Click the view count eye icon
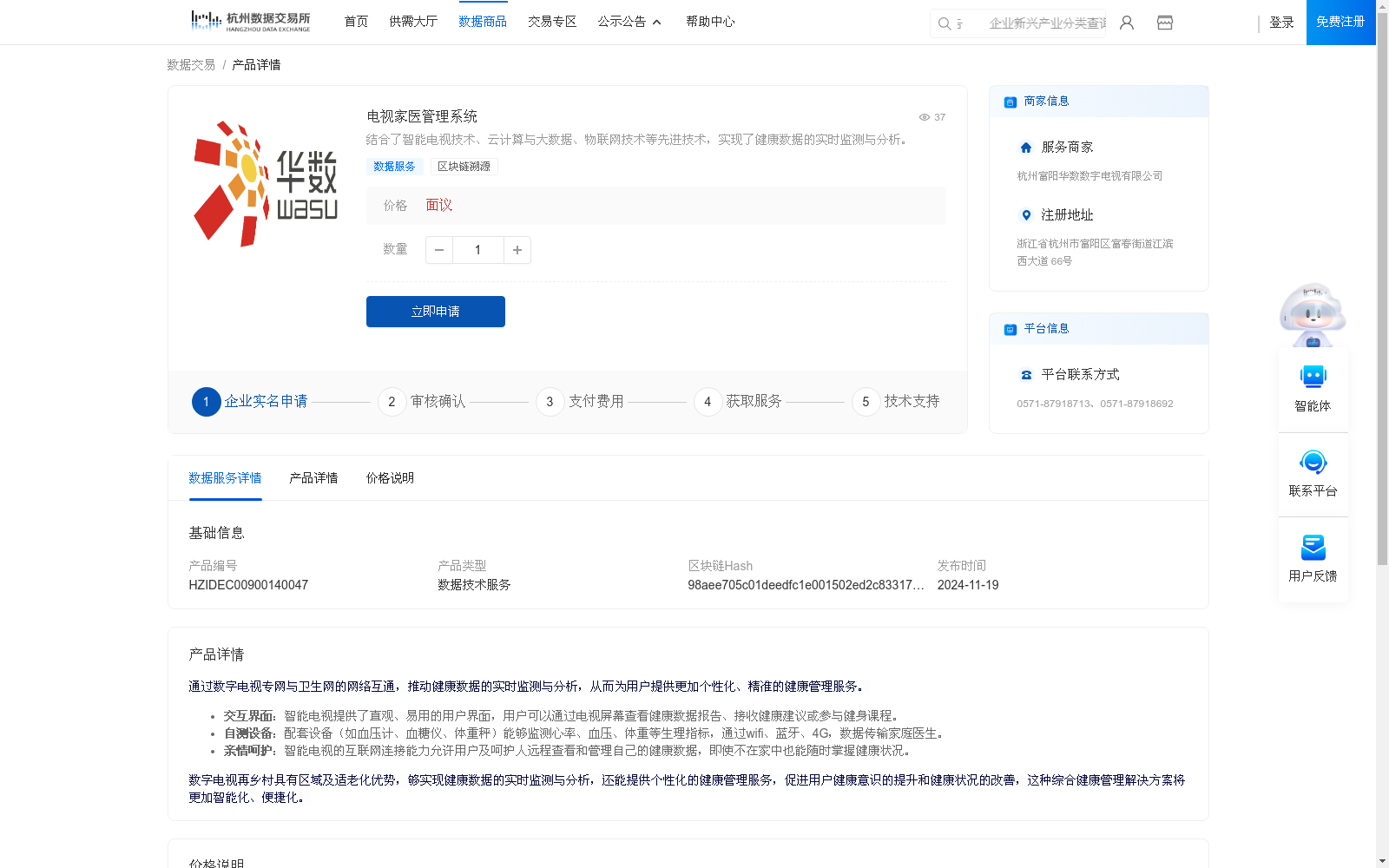1389x868 pixels. tap(925, 117)
